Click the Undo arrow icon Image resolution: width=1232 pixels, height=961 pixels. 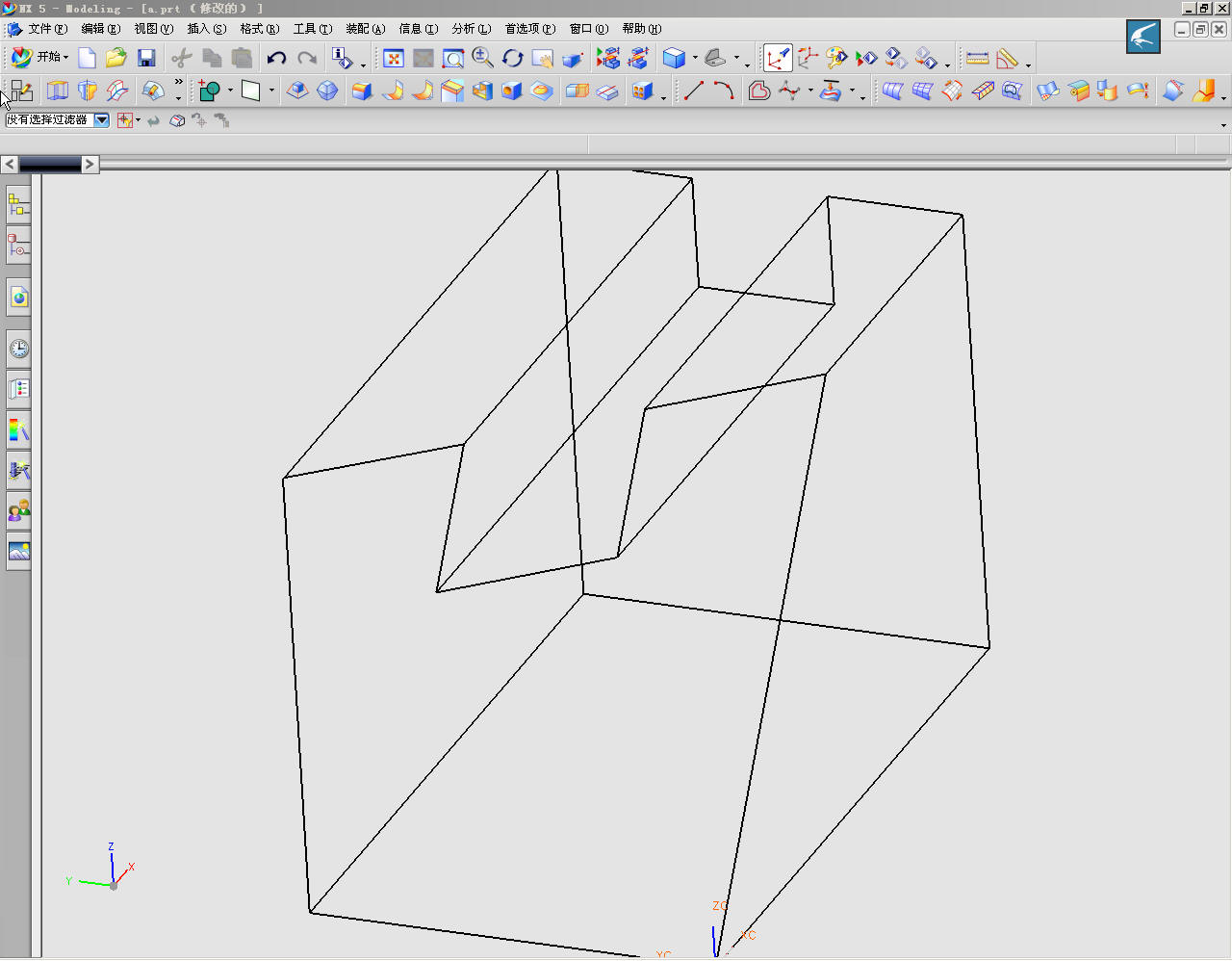[276, 58]
